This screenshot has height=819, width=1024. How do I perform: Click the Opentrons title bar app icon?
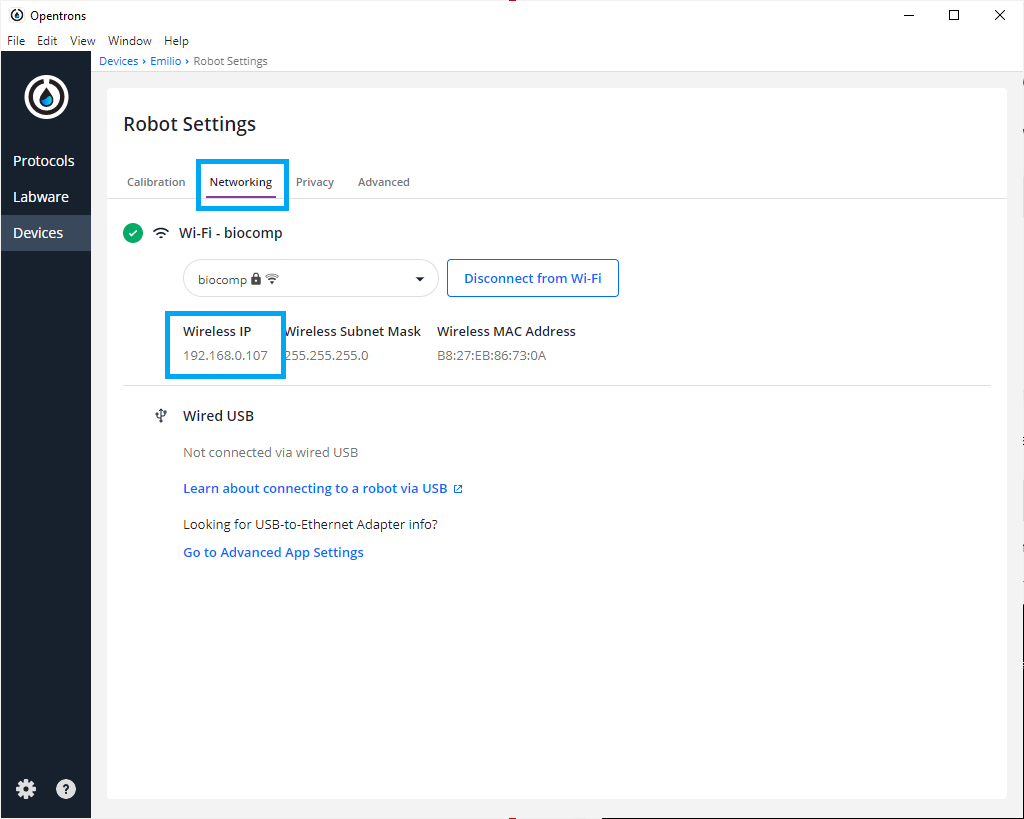(17, 15)
